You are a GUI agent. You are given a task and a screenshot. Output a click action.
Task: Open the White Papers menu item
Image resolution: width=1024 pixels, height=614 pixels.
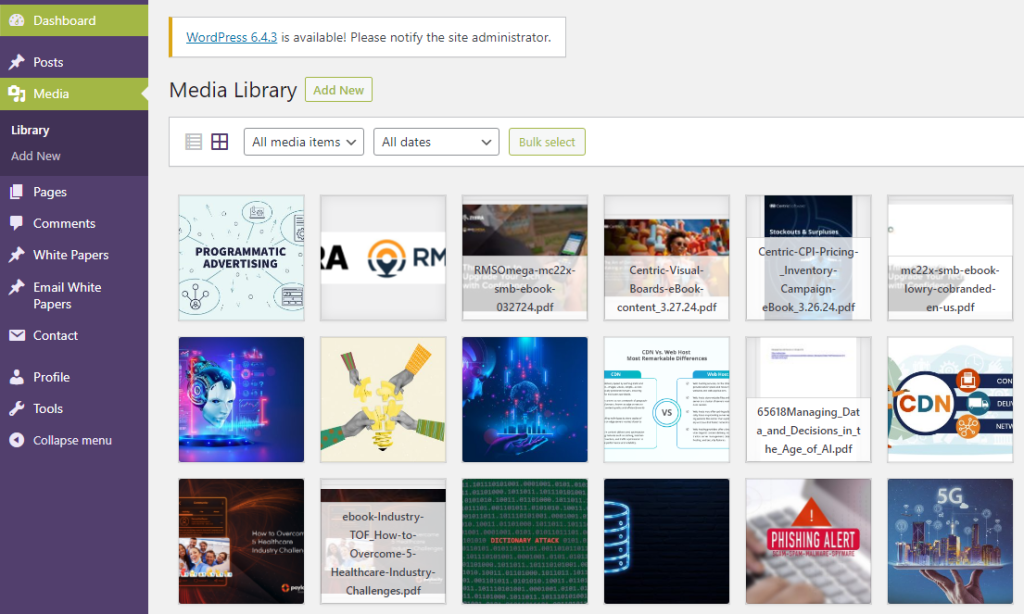tap(74, 255)
